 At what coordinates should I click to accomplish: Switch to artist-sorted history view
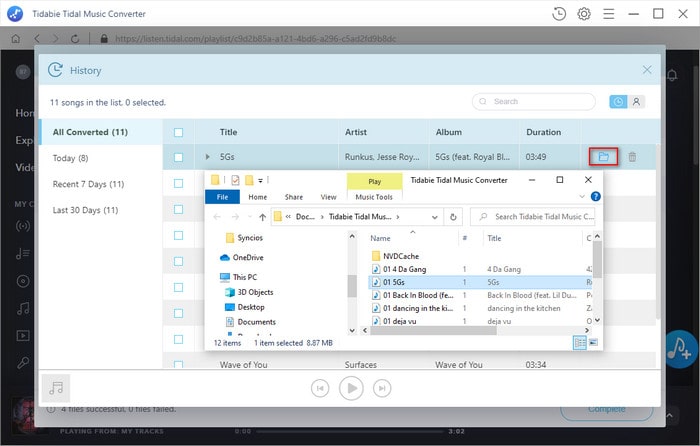click(636, 102)
